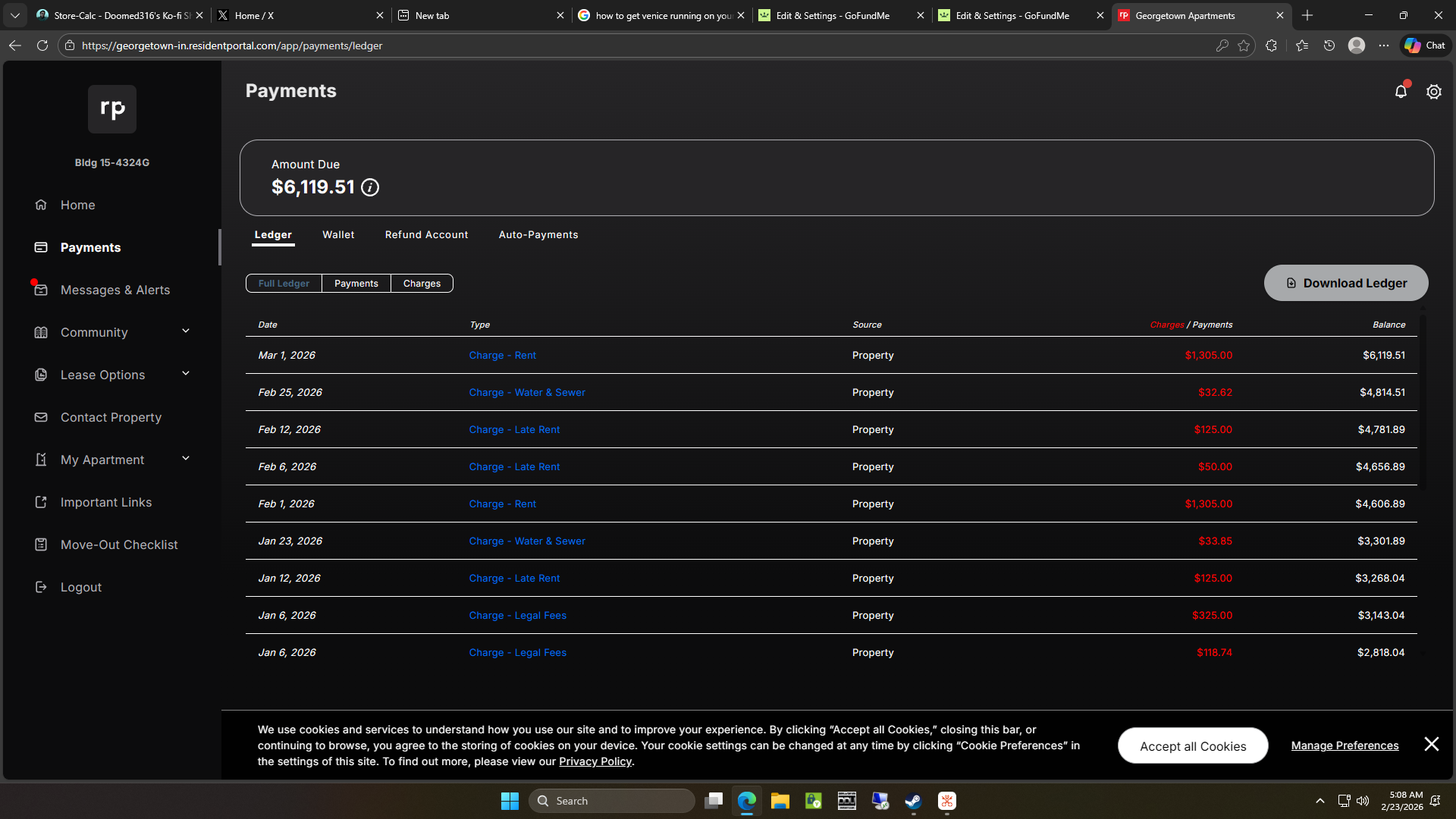Switch to the Auto-Payments tab

[538, 235]
